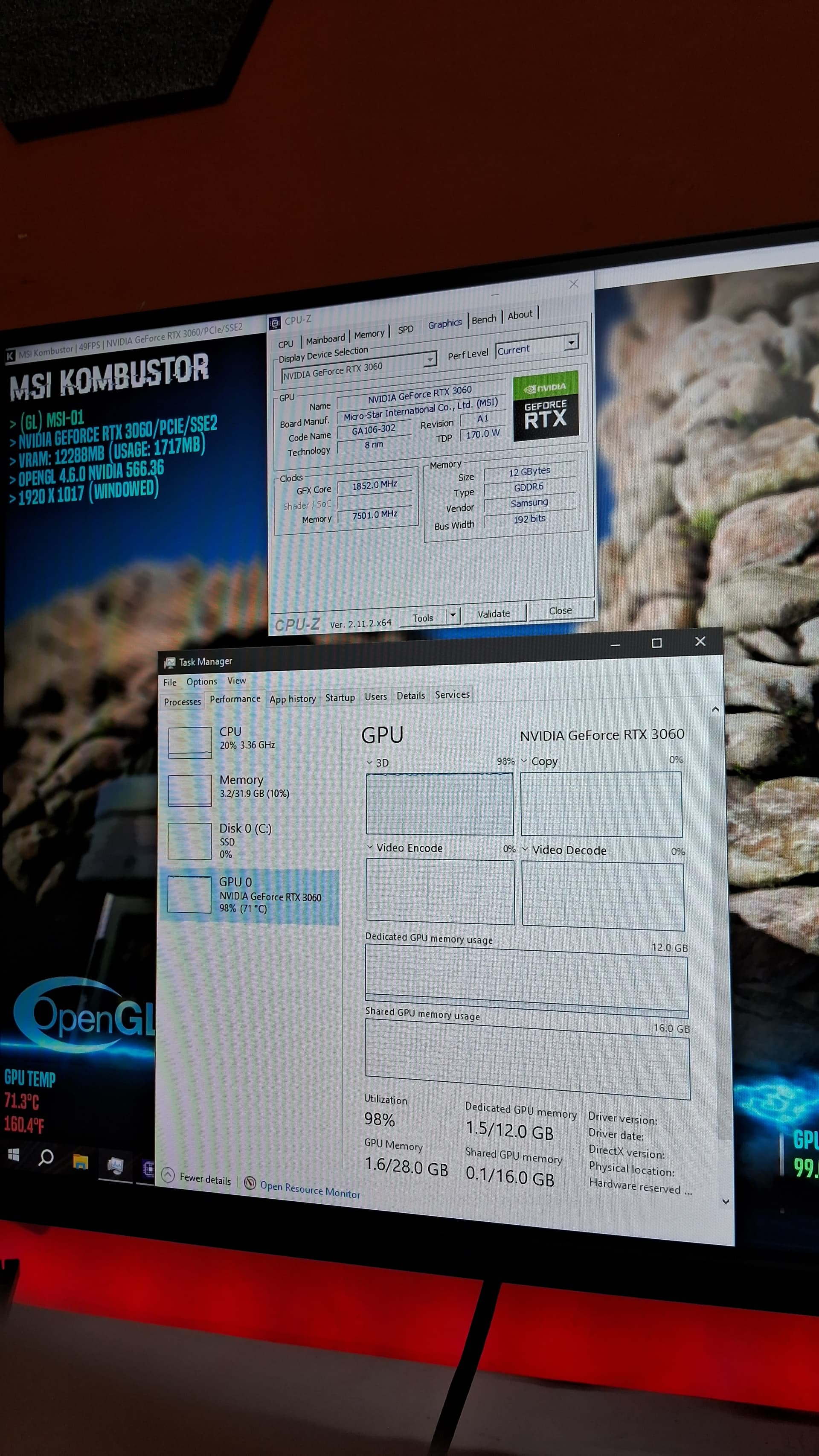Switch to the Users tab
Viewport: 819px width, 1456px height.
tap(376, 696)
